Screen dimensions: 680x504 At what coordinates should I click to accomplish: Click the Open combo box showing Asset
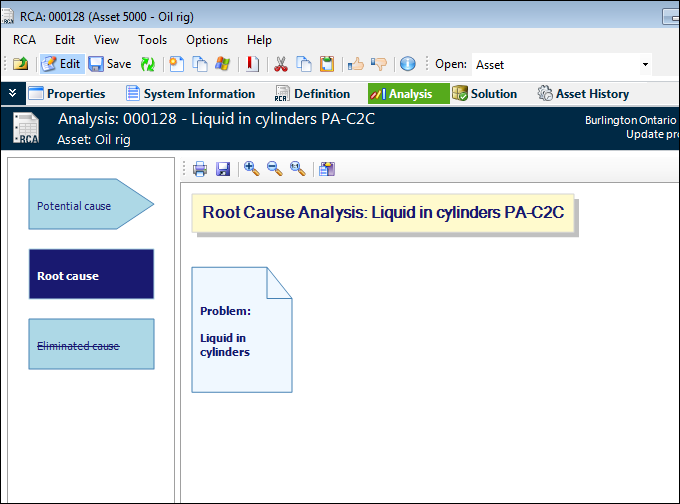coord(562,65)
